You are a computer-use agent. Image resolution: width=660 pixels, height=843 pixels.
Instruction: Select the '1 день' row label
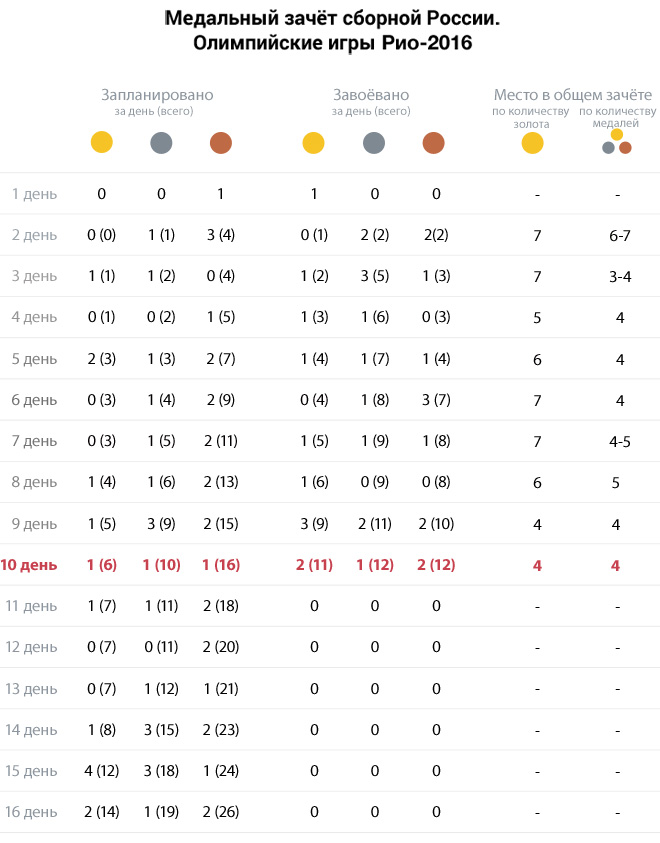click(34, 194)
